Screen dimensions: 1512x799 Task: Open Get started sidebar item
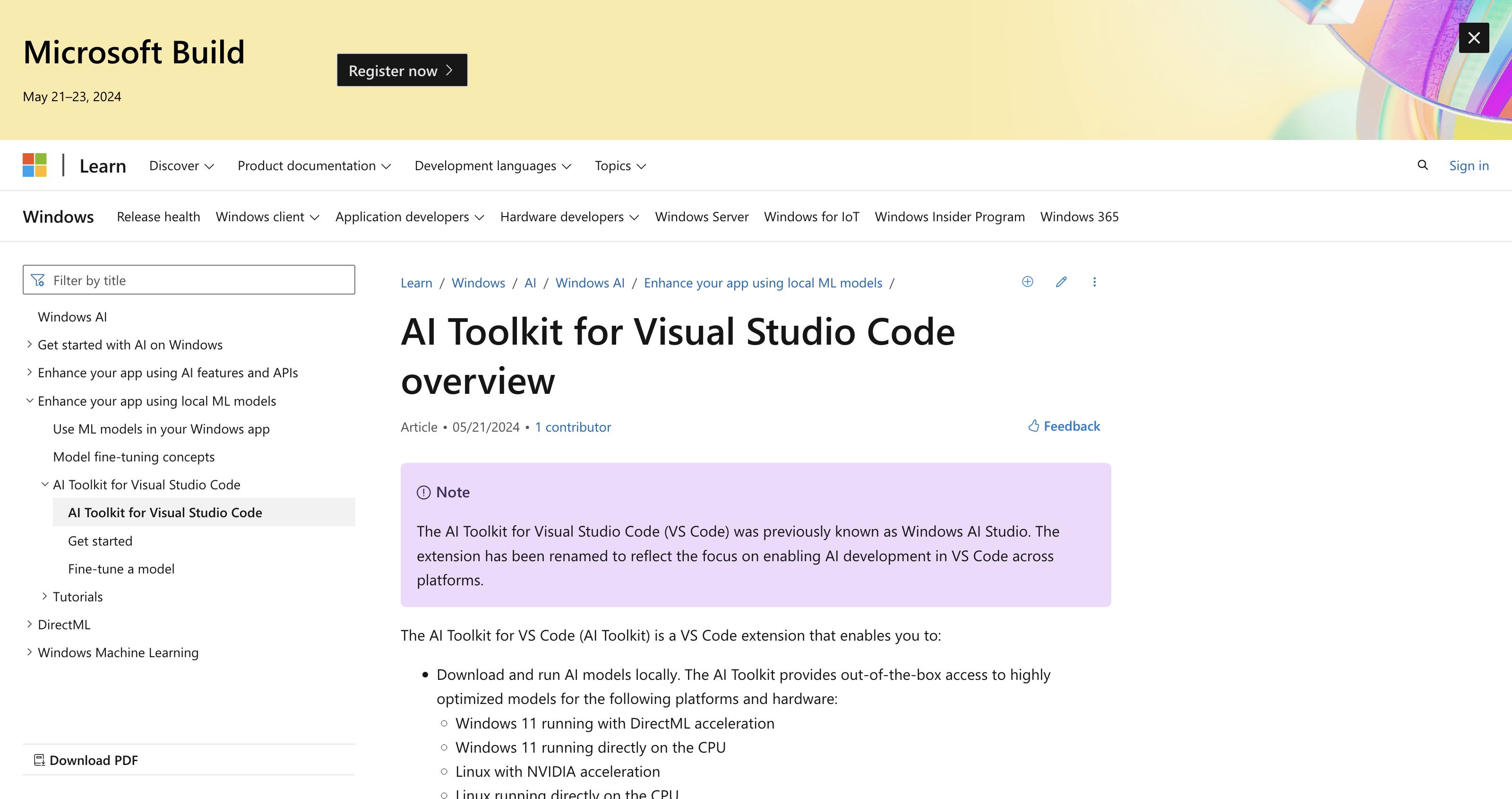coord(100,540)
